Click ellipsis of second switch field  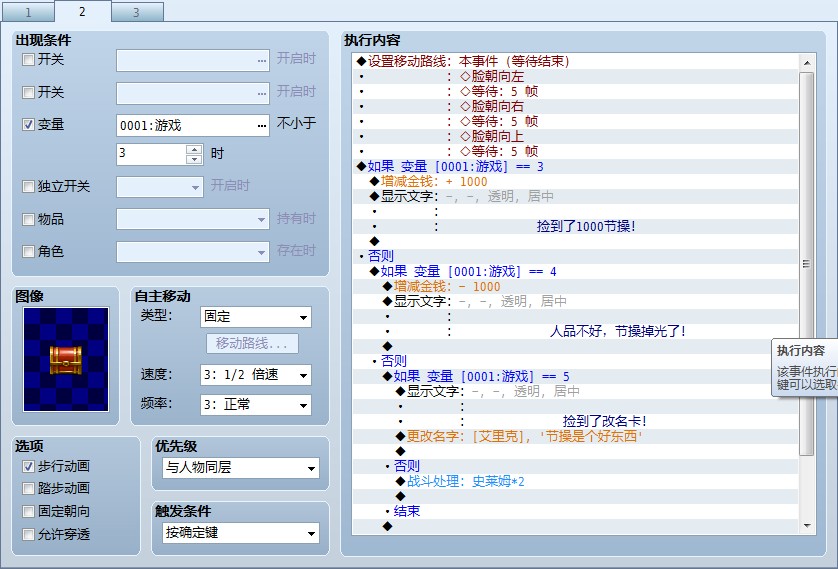261,93
